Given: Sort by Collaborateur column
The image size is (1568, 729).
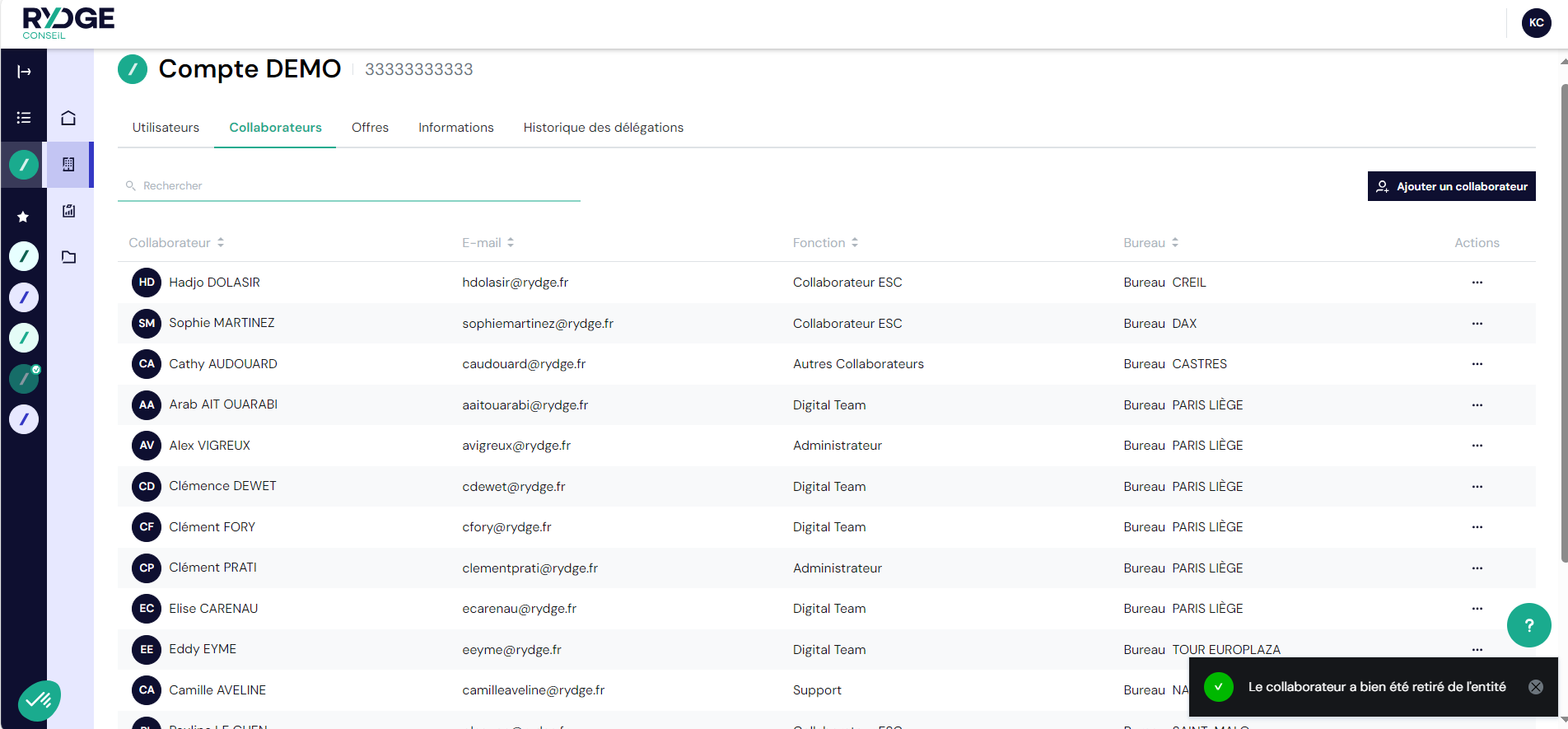Looking at the screenshot, I should pos(176,243).
